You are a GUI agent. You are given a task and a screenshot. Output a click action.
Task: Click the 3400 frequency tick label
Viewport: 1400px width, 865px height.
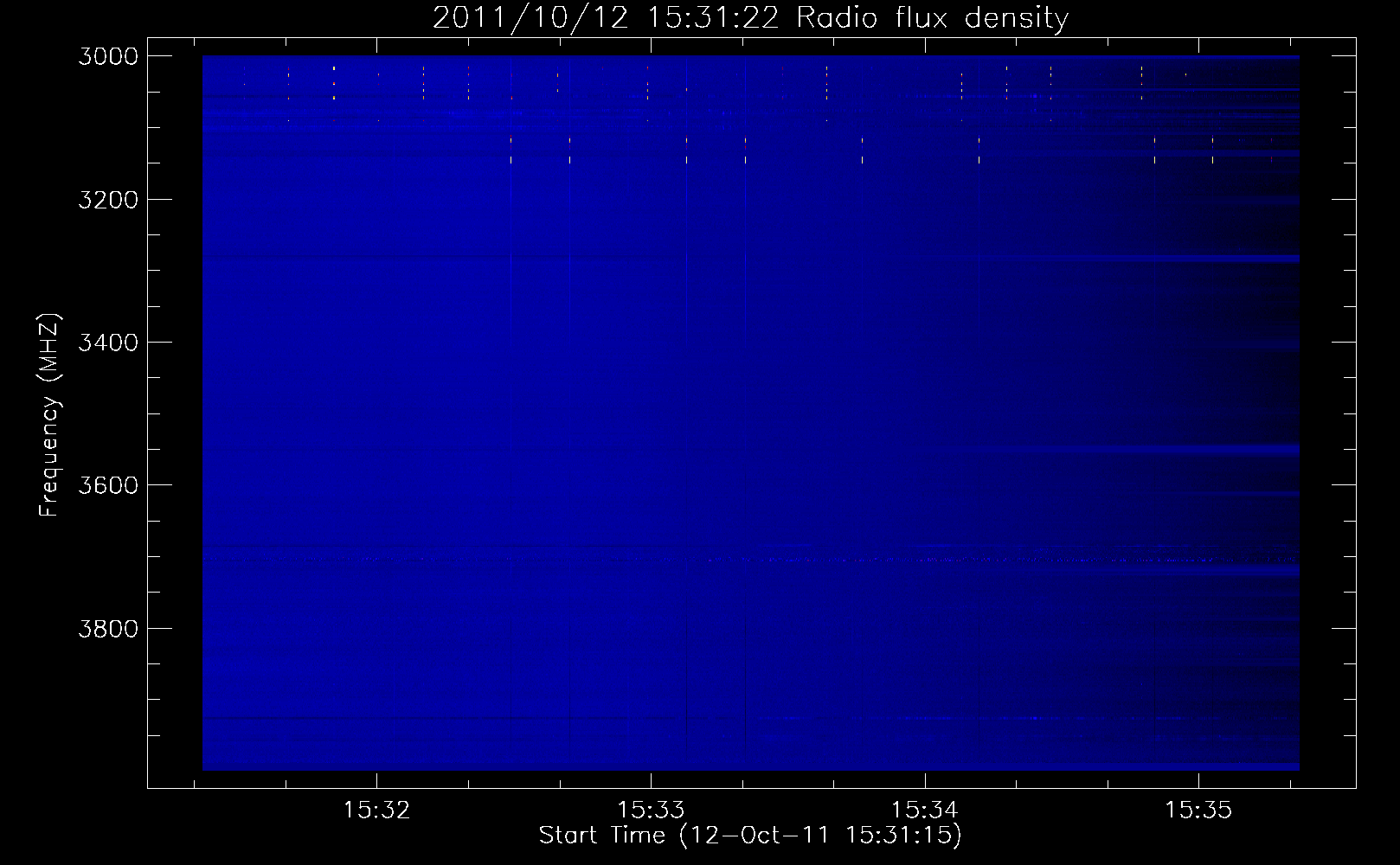pos(108,343)
